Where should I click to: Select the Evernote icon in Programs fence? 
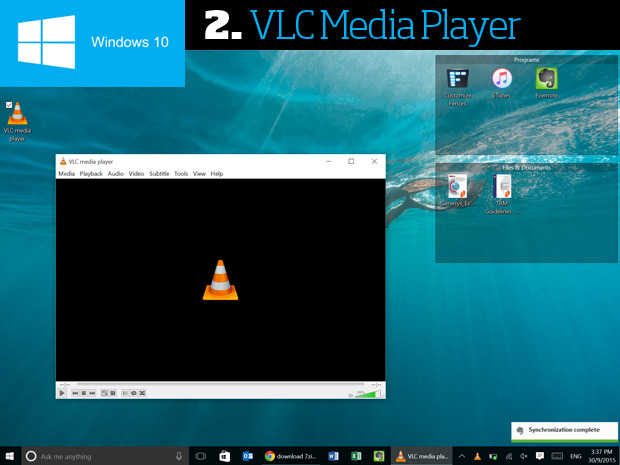[x=546, y=83]
